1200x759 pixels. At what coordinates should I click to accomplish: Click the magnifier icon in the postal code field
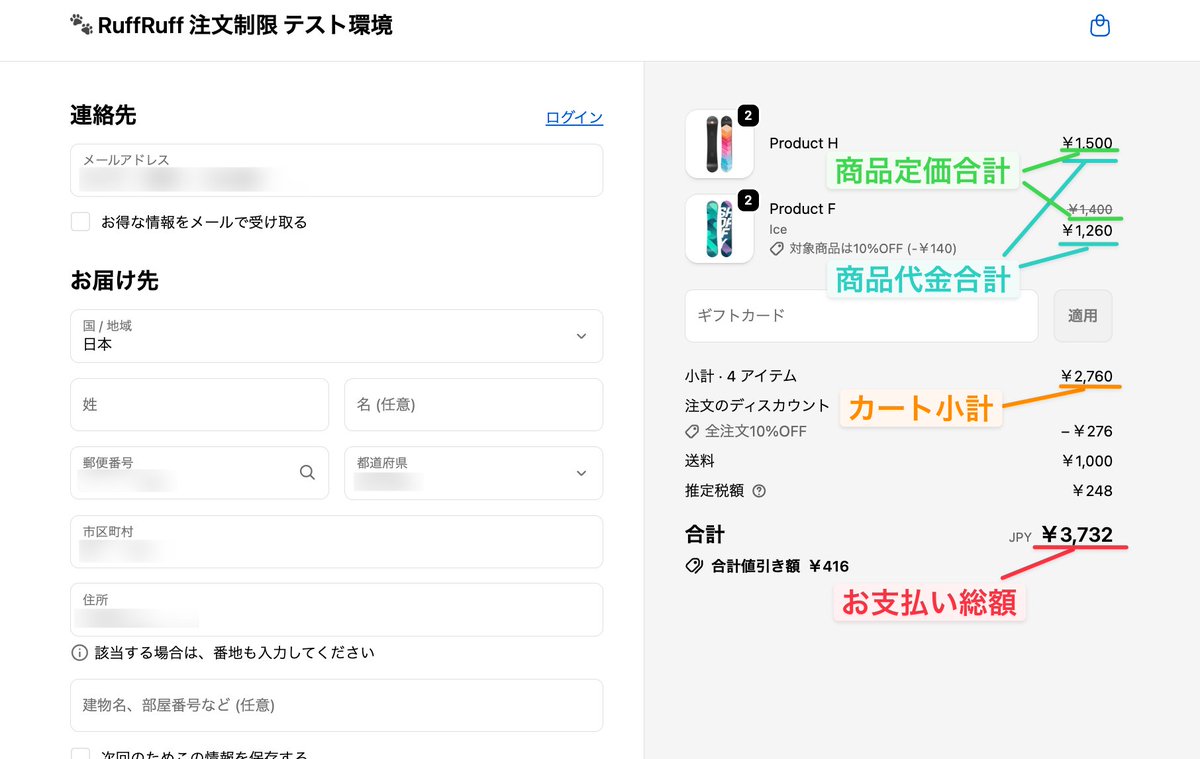307,473
